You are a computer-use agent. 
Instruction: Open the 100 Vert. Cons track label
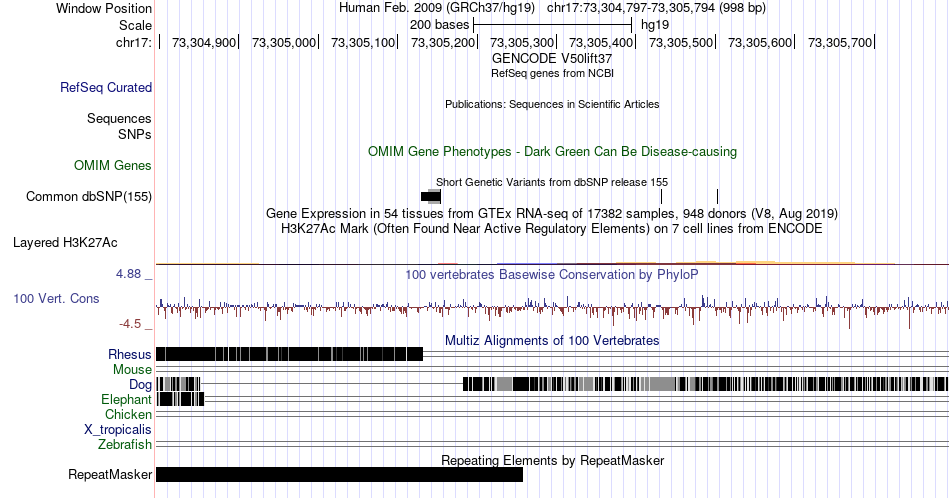[x=56, y=298]
